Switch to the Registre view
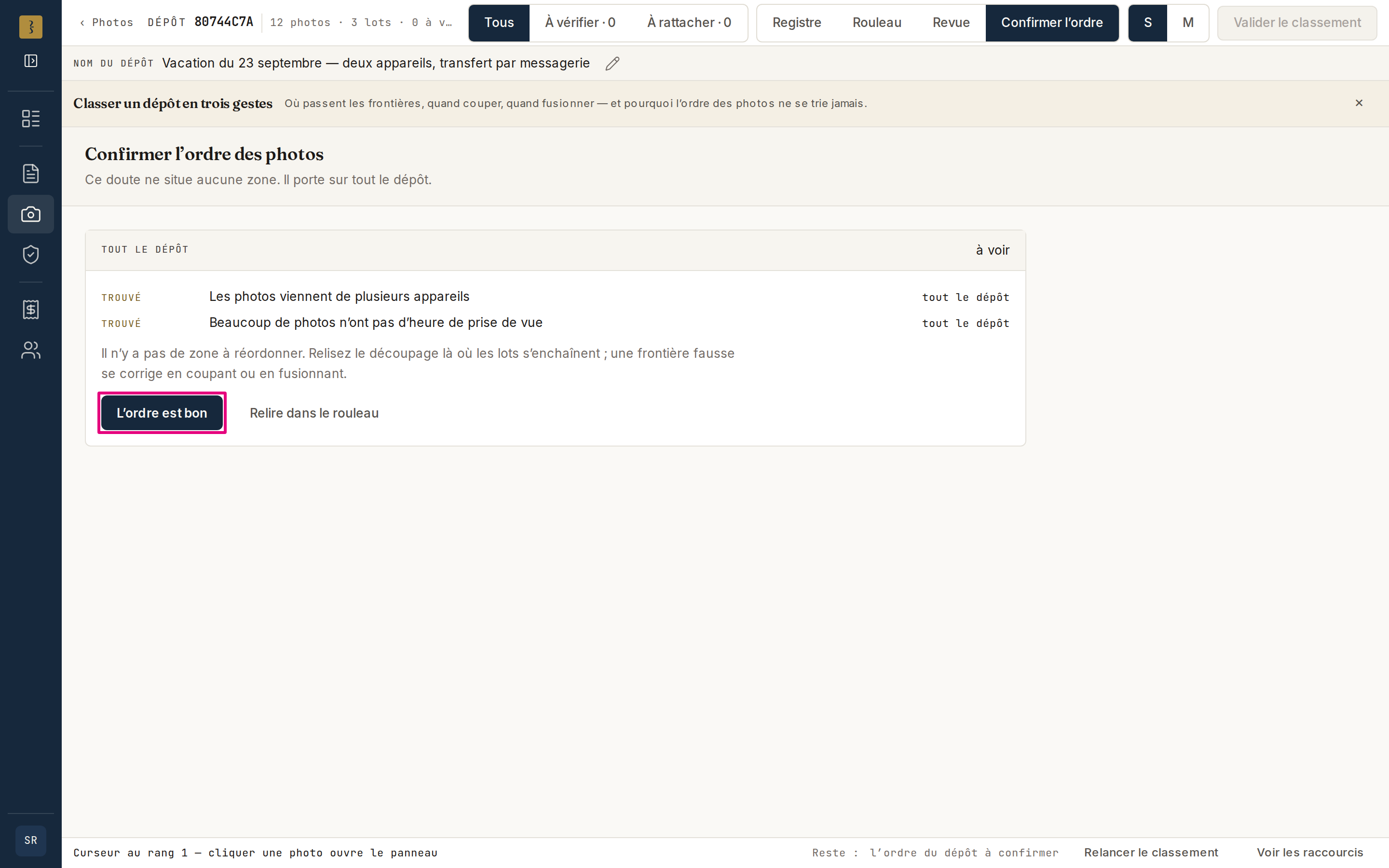 tap(797, 22)
